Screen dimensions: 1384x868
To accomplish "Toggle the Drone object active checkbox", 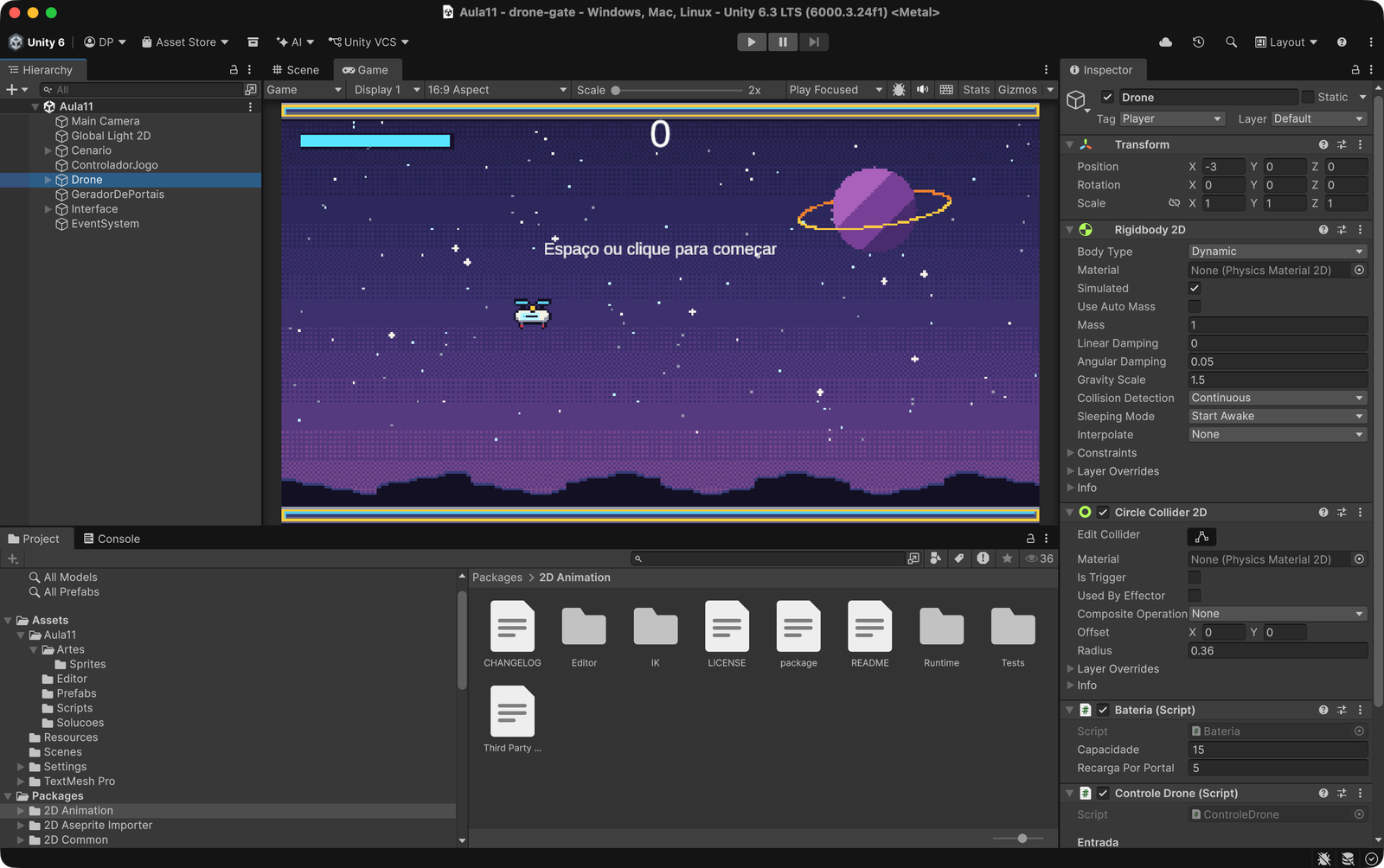I will pyautogui.click(x=1107, y=97).
